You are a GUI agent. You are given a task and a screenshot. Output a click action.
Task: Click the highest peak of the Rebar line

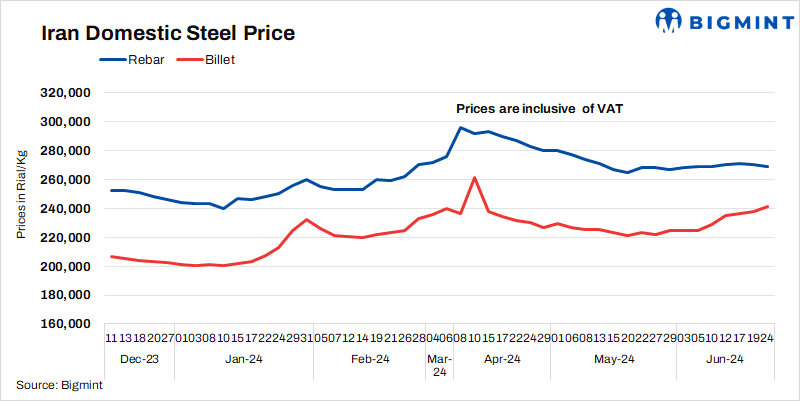(460, 127)
